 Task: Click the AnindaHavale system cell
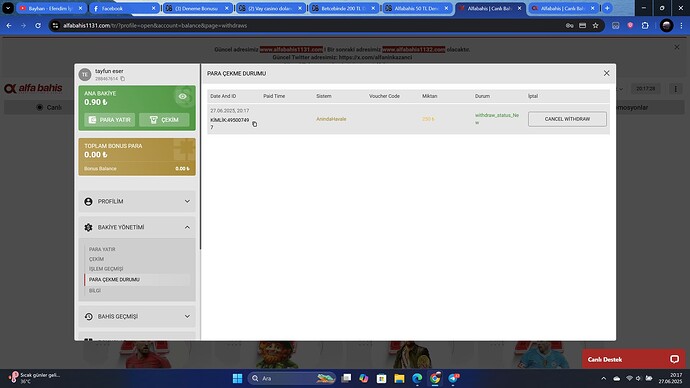pyautogui.click(x=331, y=119)
